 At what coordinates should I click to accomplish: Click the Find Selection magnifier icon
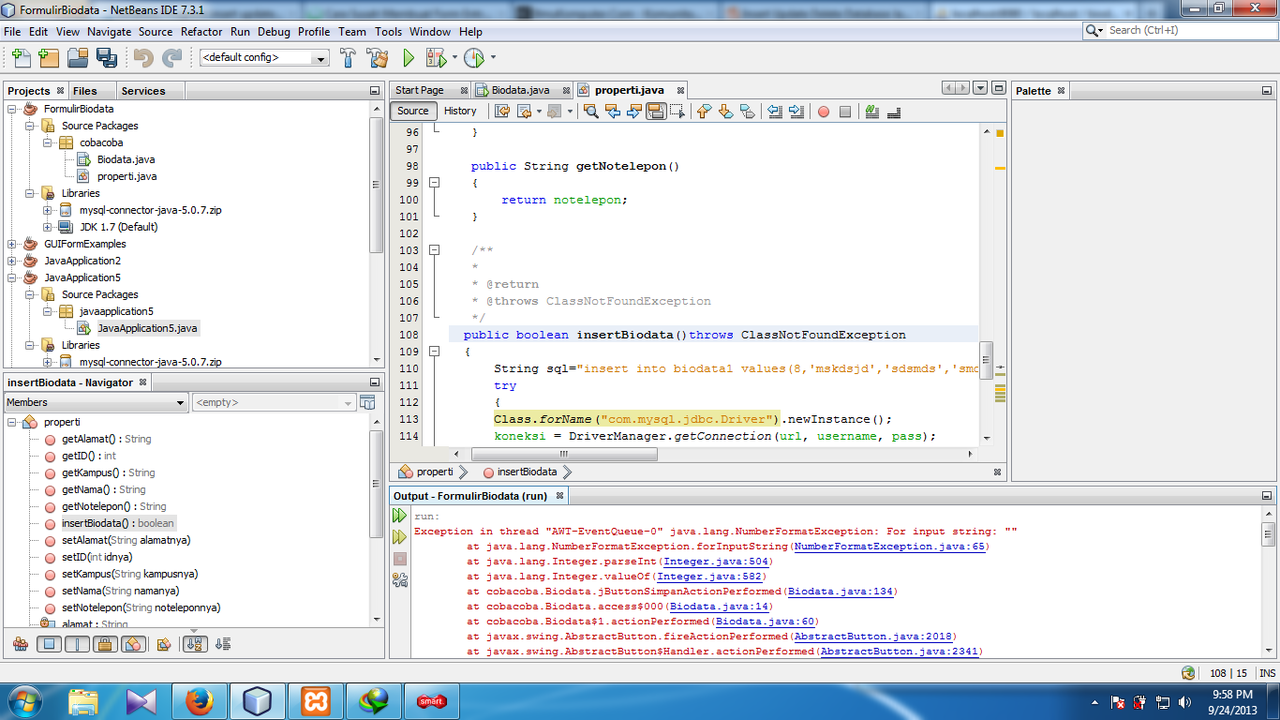pos(590,111)
